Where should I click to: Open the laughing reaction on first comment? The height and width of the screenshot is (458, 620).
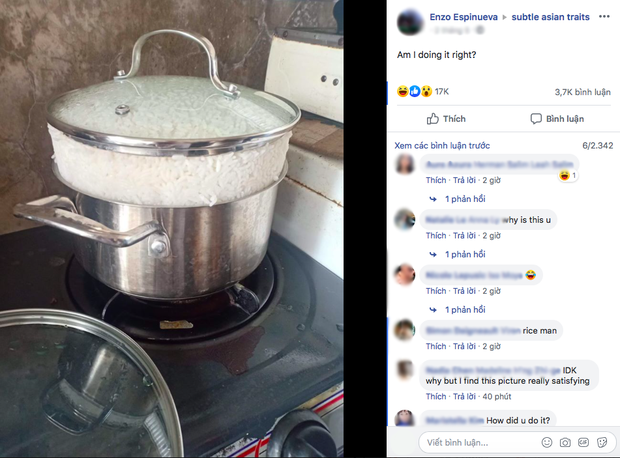click(x=568, y=175)
